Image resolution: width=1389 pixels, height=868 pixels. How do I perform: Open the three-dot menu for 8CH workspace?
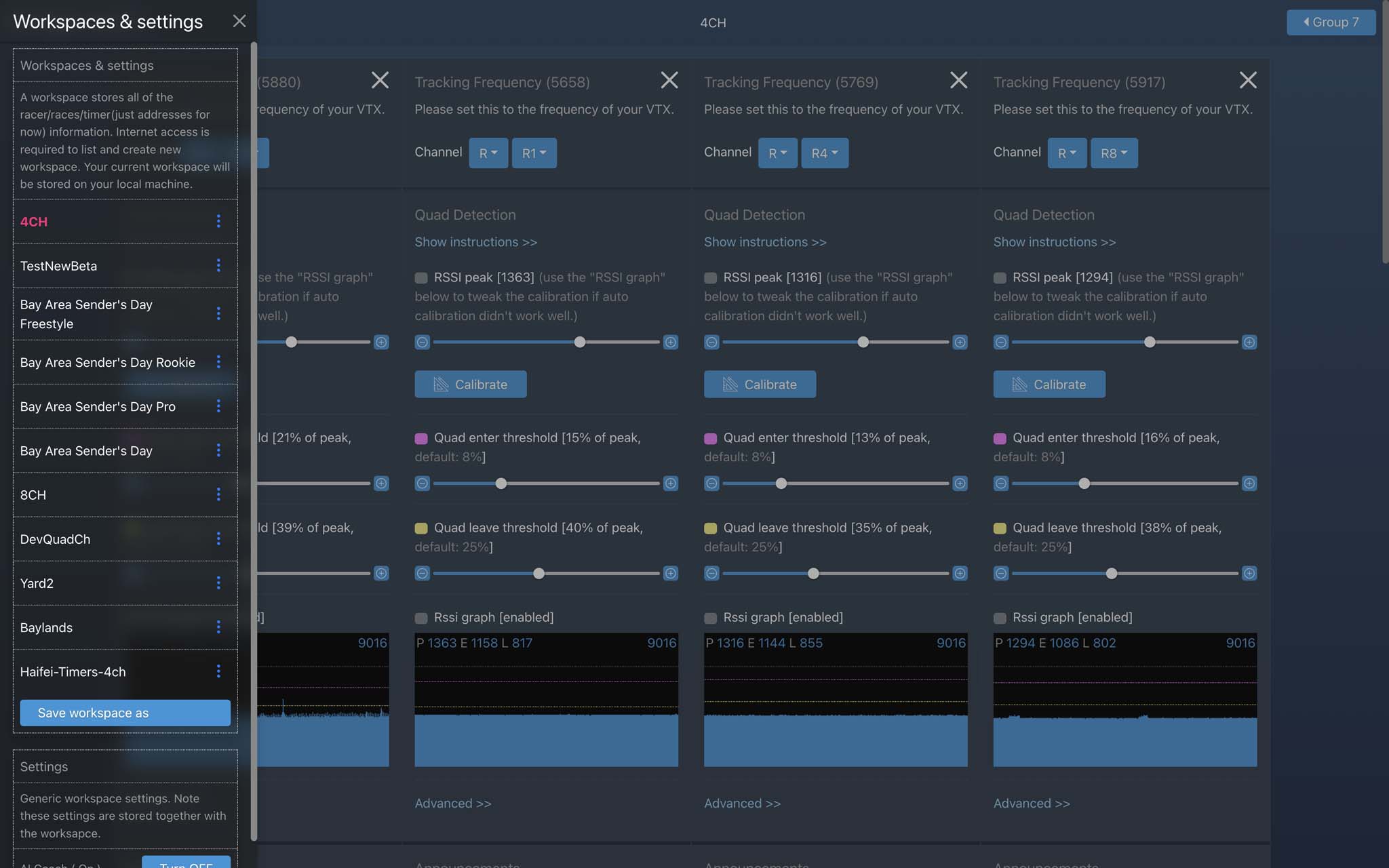click(218, 494)
